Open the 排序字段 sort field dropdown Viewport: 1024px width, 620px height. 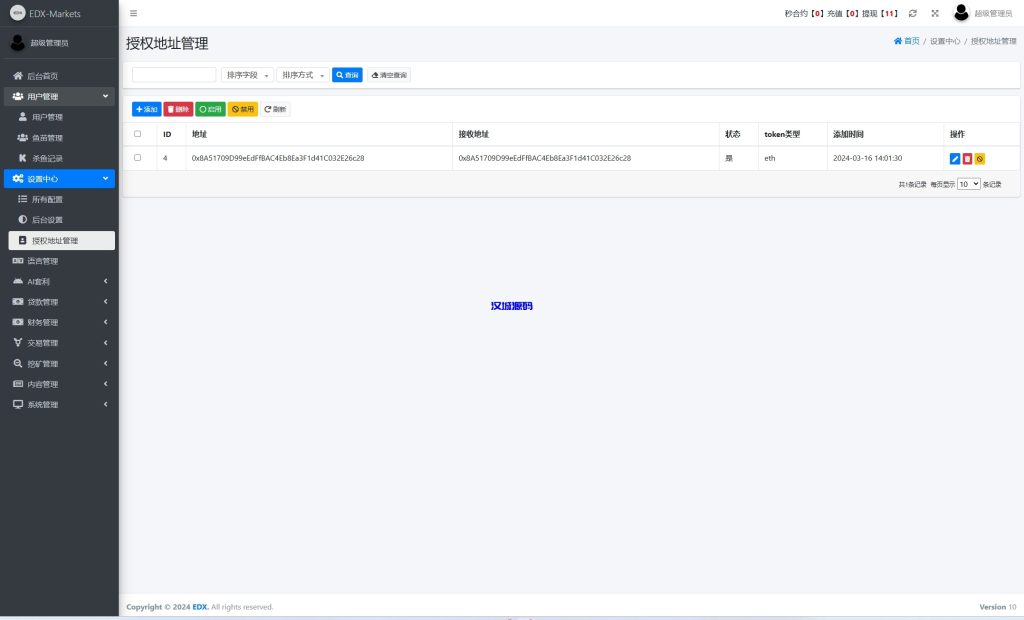(x=247, y=75)
